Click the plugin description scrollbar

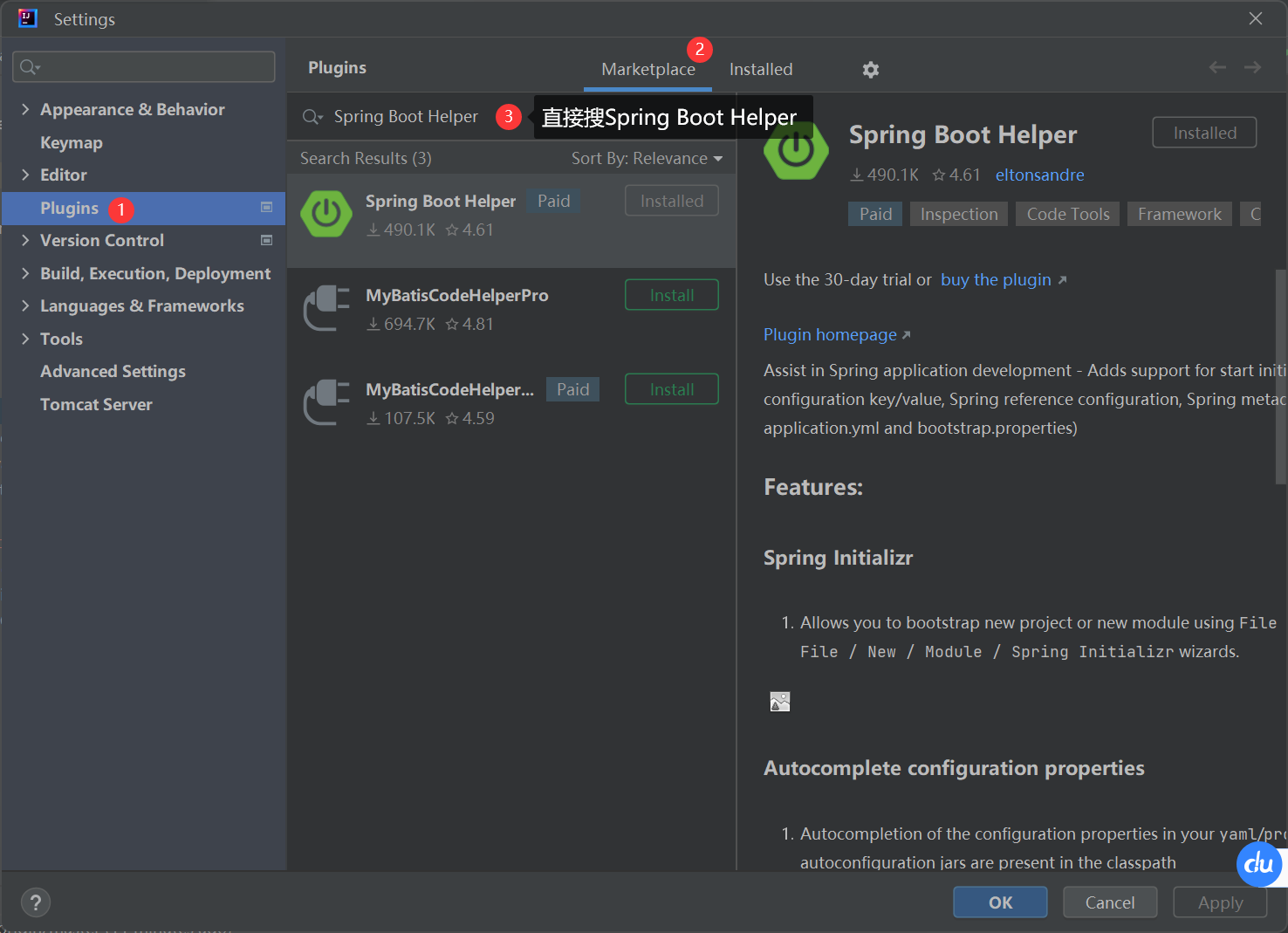[1281, 375]
